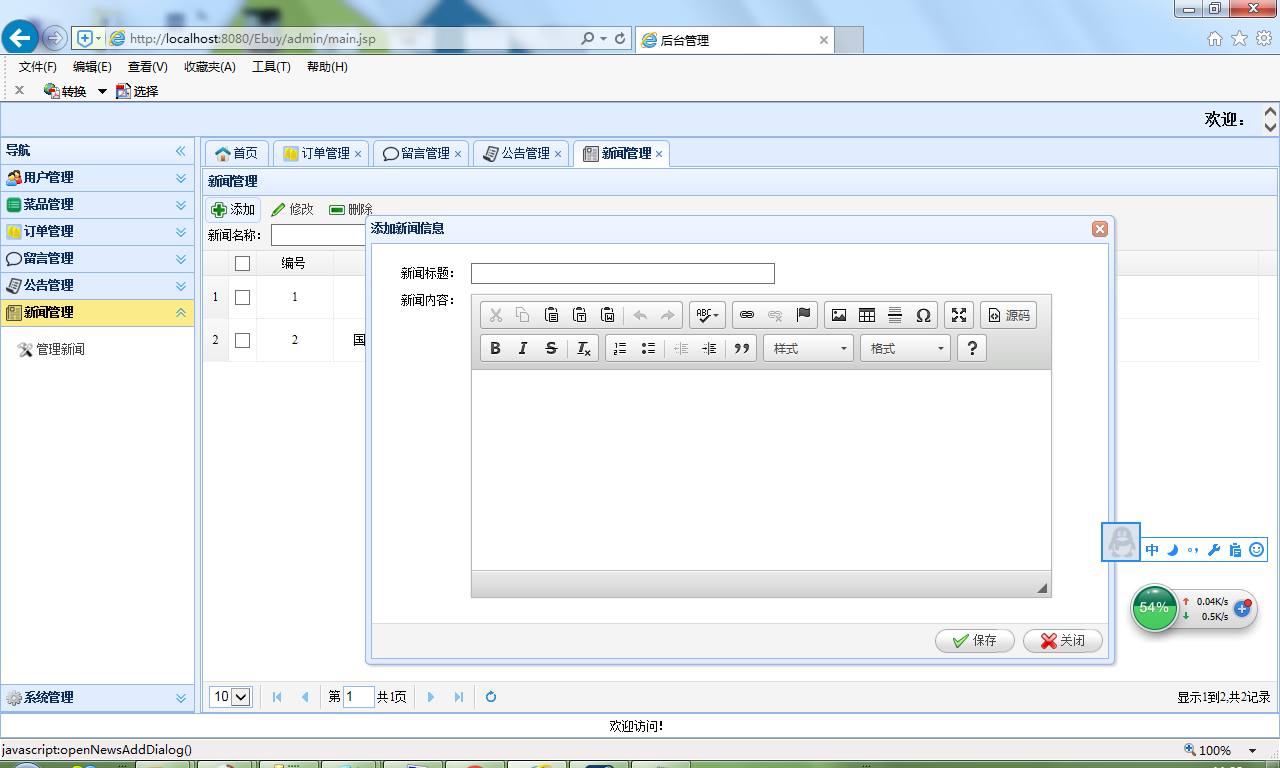This screenshot has width=1280, height=768.
Task: Click the 关闭 button in dialog
Action: tap(1063, 641)
